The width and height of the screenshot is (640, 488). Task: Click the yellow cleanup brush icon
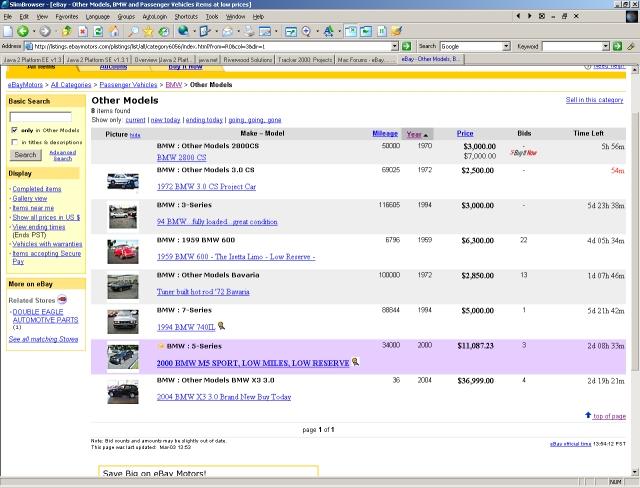(x=396, y=31)
